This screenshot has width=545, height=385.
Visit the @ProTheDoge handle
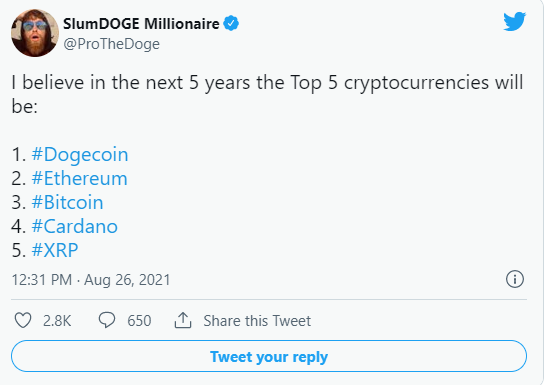coord(112,44)
